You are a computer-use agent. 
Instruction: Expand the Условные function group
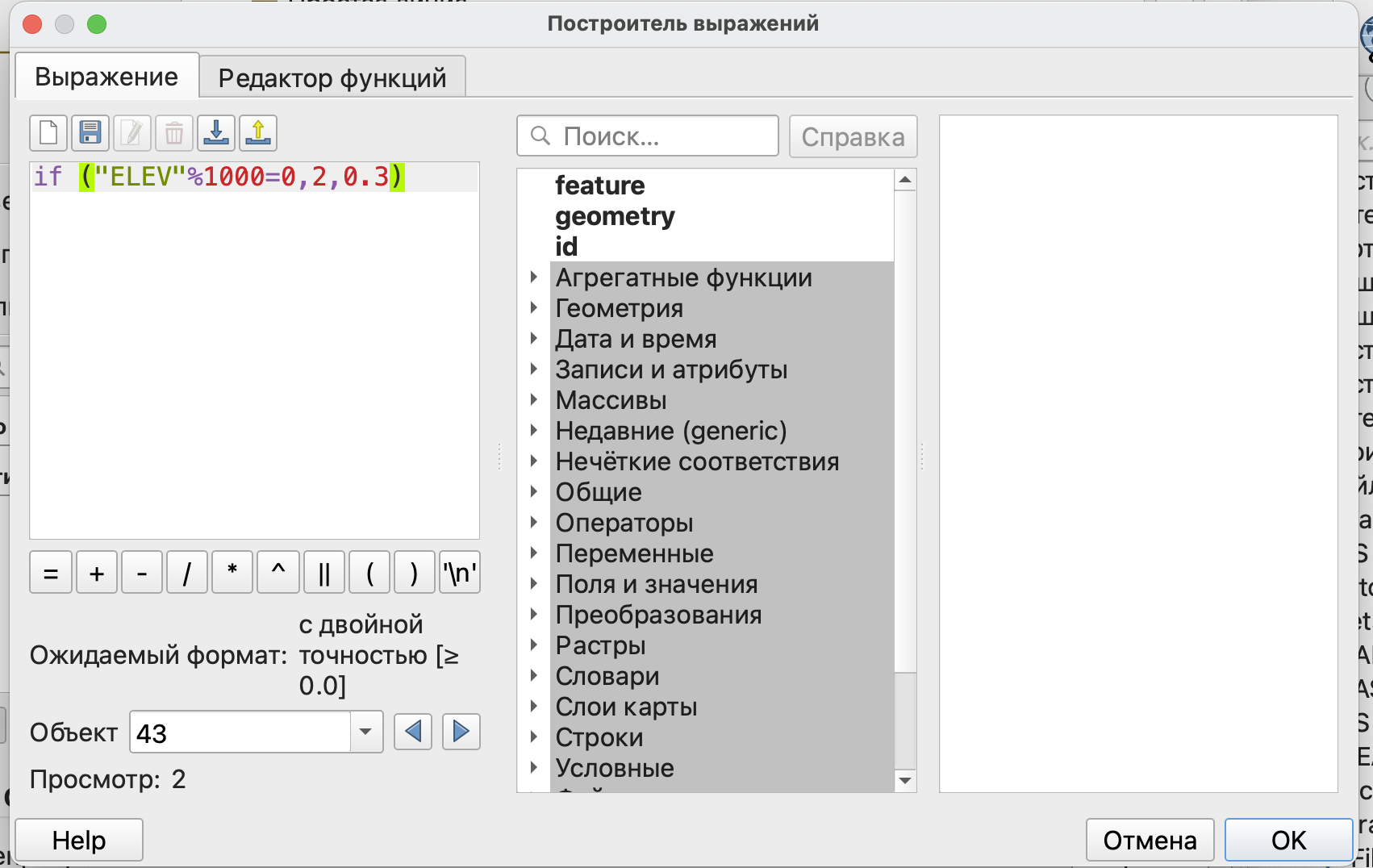tap(534, 768)
